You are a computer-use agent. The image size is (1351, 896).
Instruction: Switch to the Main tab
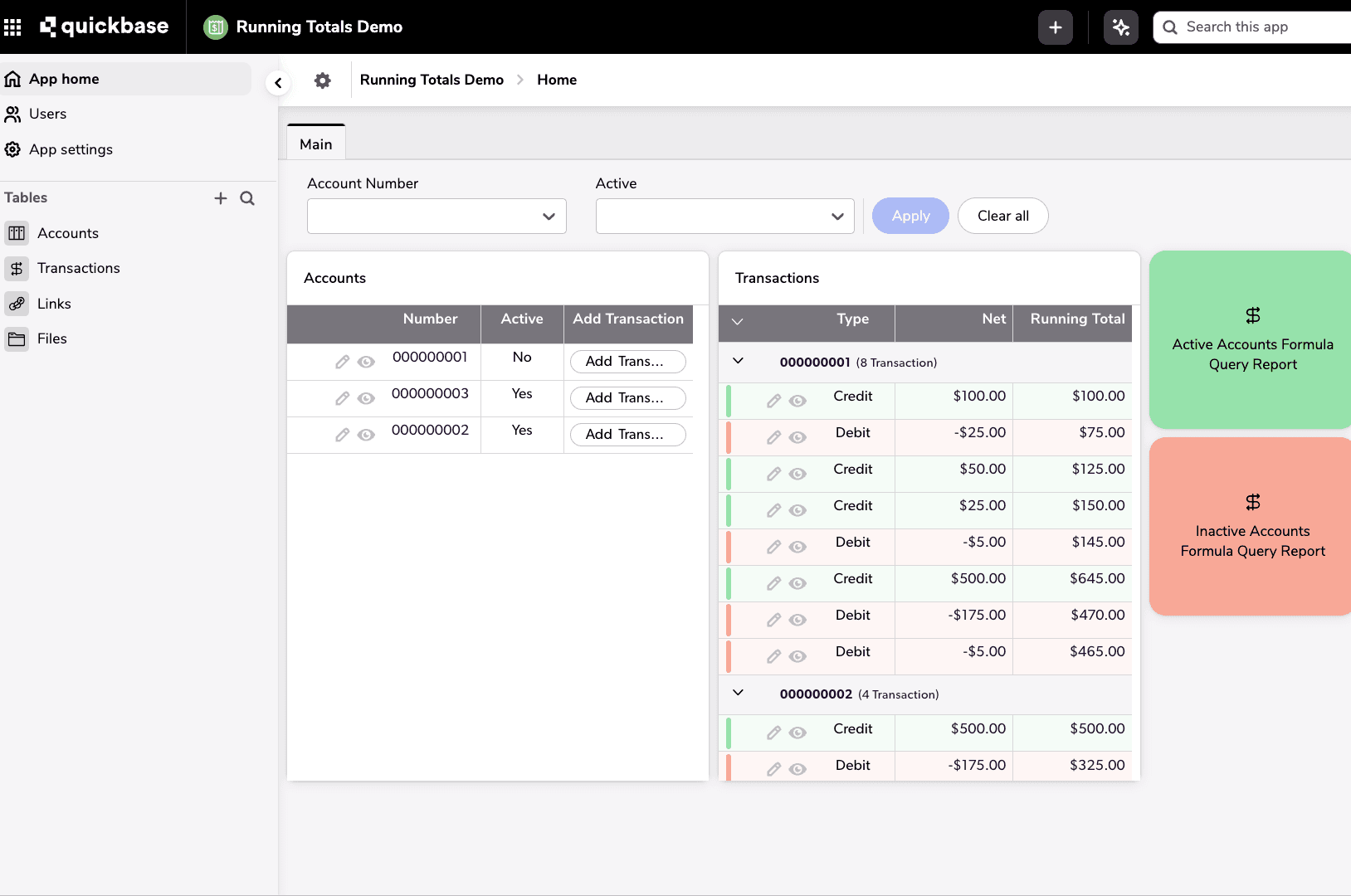(x=315, y=143)
